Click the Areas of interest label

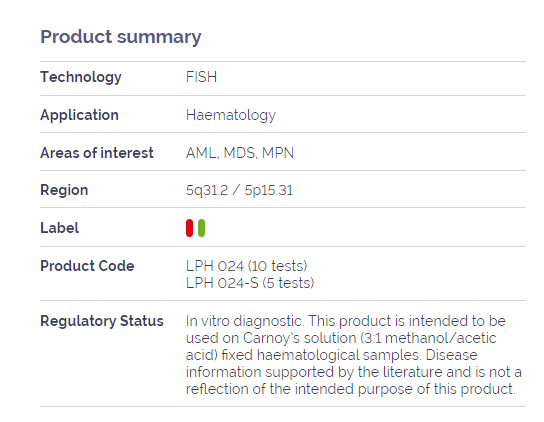click(x=97, y=153)
